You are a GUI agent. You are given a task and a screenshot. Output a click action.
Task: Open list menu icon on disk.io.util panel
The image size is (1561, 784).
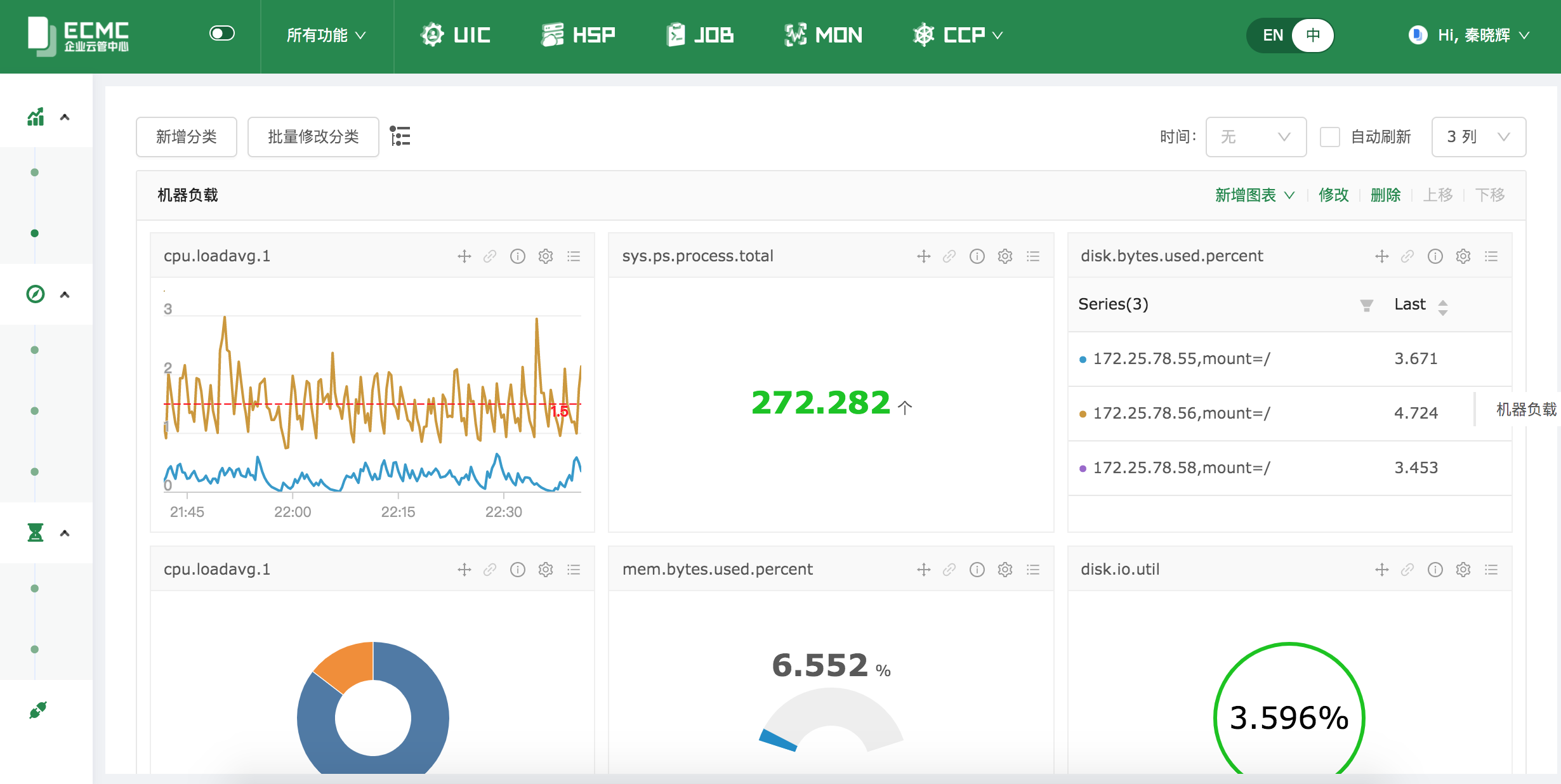point(1491,570)
